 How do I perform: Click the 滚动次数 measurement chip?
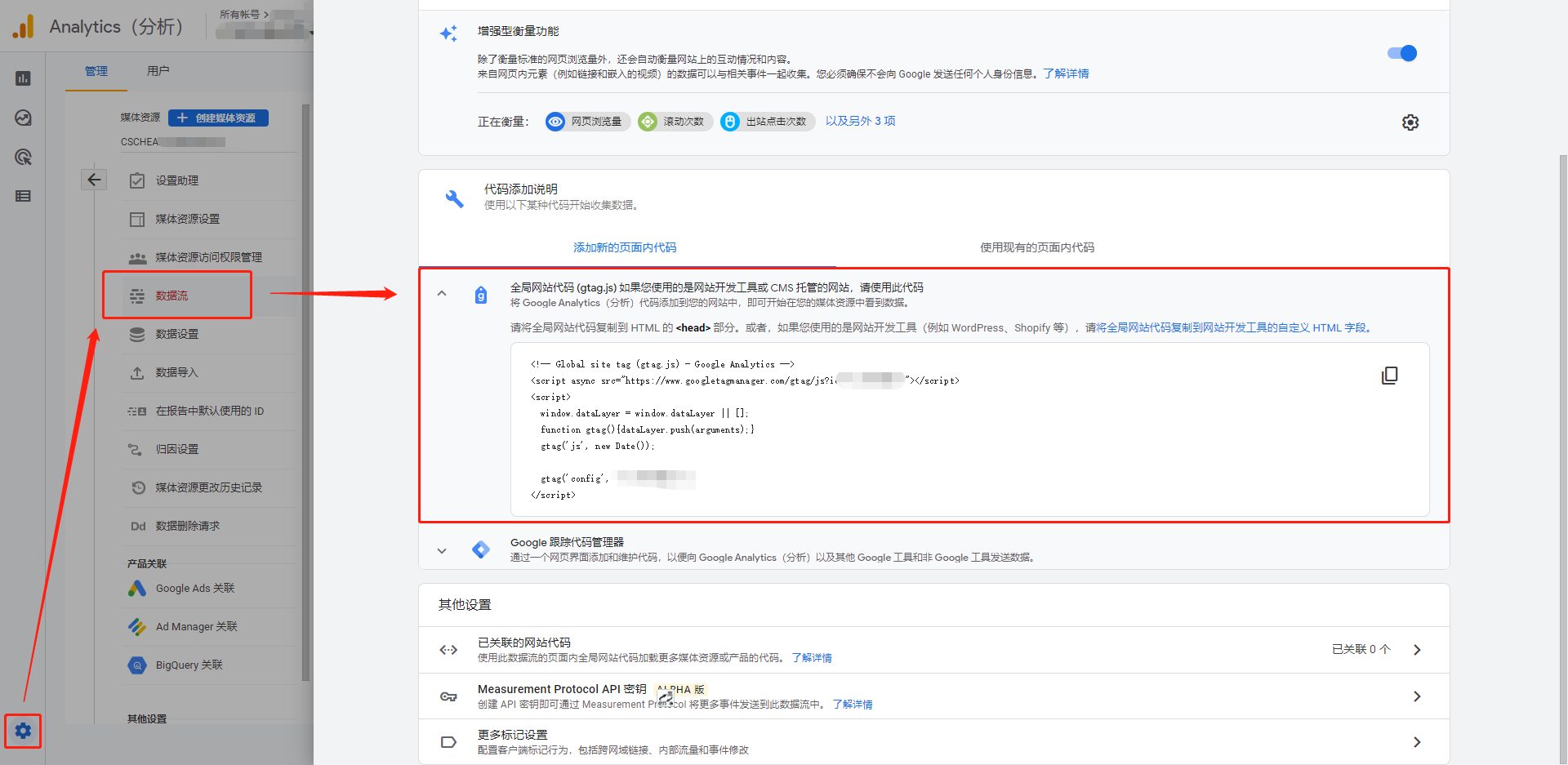(675, 122)
